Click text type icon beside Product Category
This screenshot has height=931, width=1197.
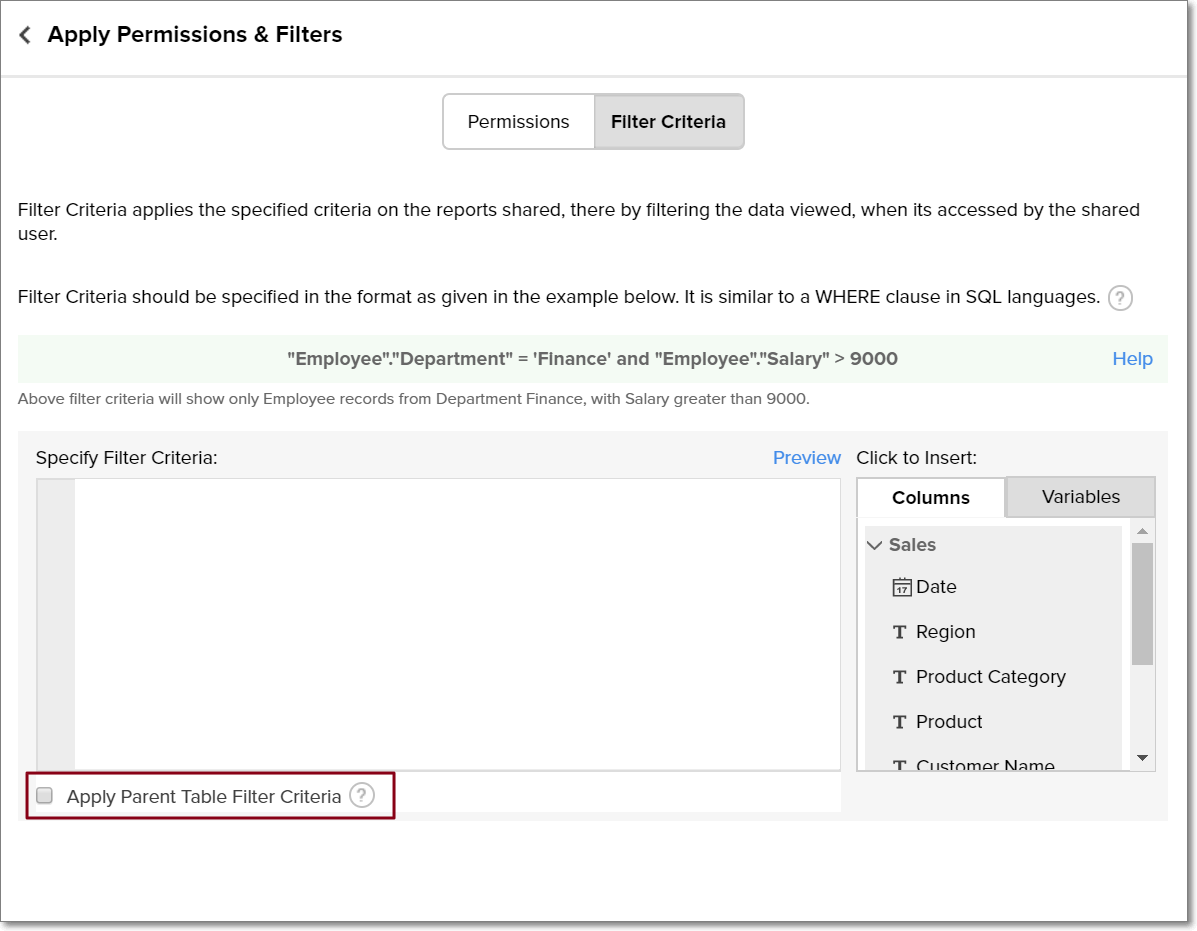pos(899,677)
